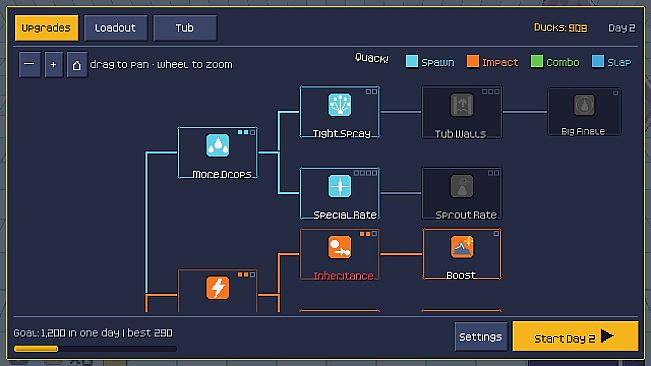Click Special Rate level pips
The image size is (651, 366).
pos(365,173)
